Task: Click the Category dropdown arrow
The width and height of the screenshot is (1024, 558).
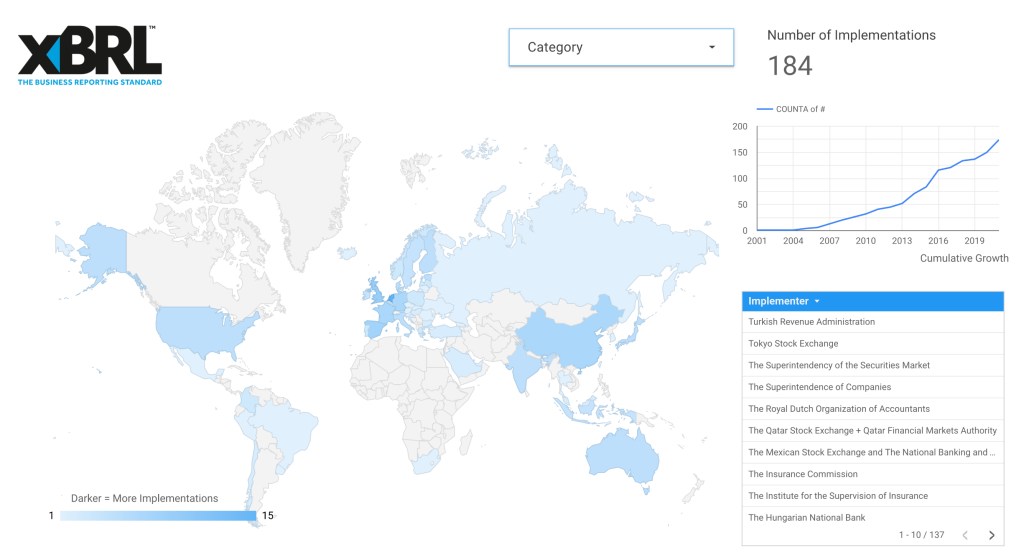Action: (712, 47)
